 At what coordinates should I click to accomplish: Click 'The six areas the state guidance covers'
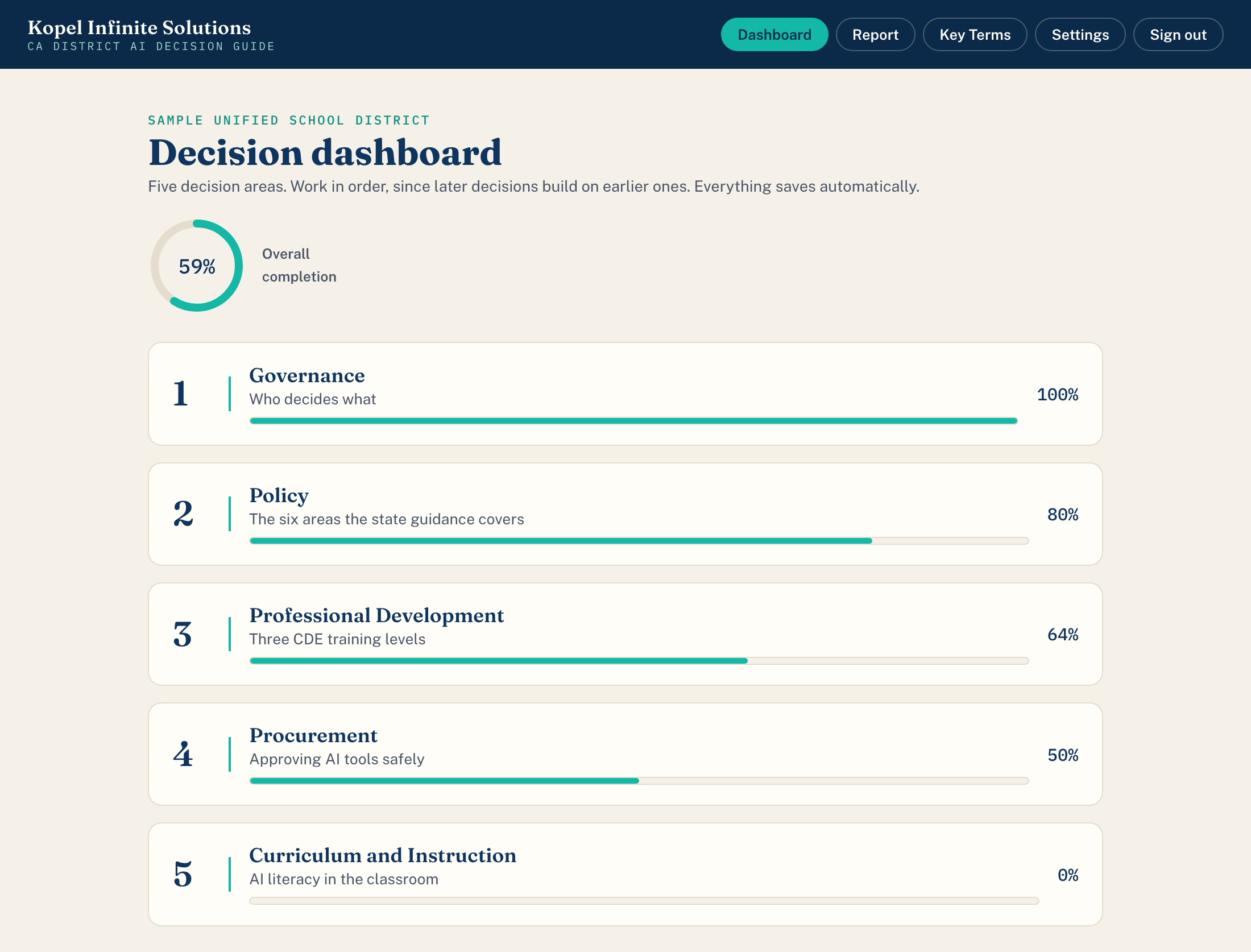387,519
